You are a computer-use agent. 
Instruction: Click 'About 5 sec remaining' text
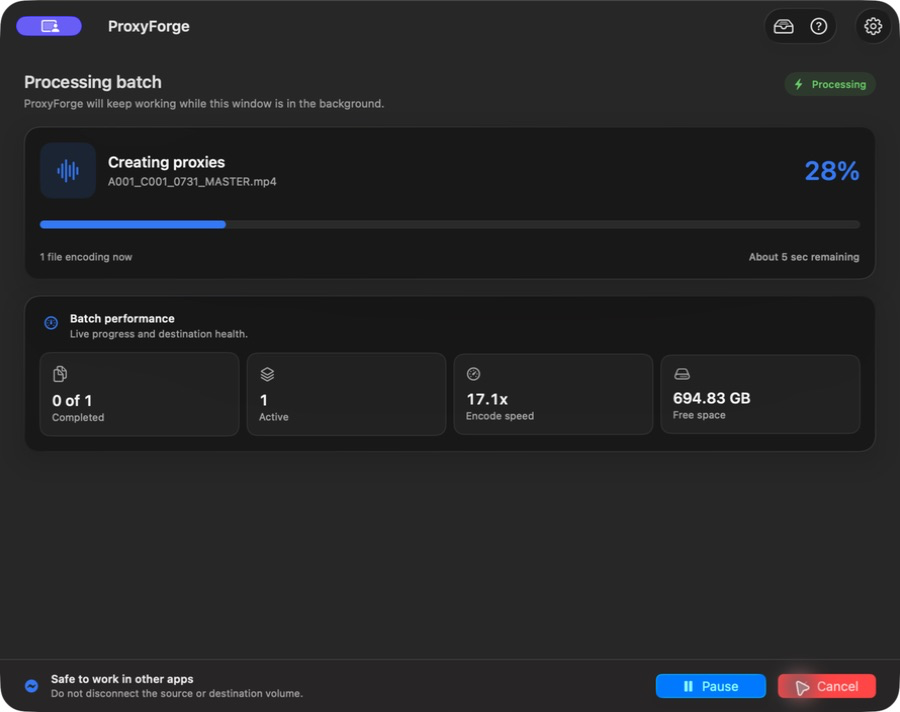tap(804, 257)
